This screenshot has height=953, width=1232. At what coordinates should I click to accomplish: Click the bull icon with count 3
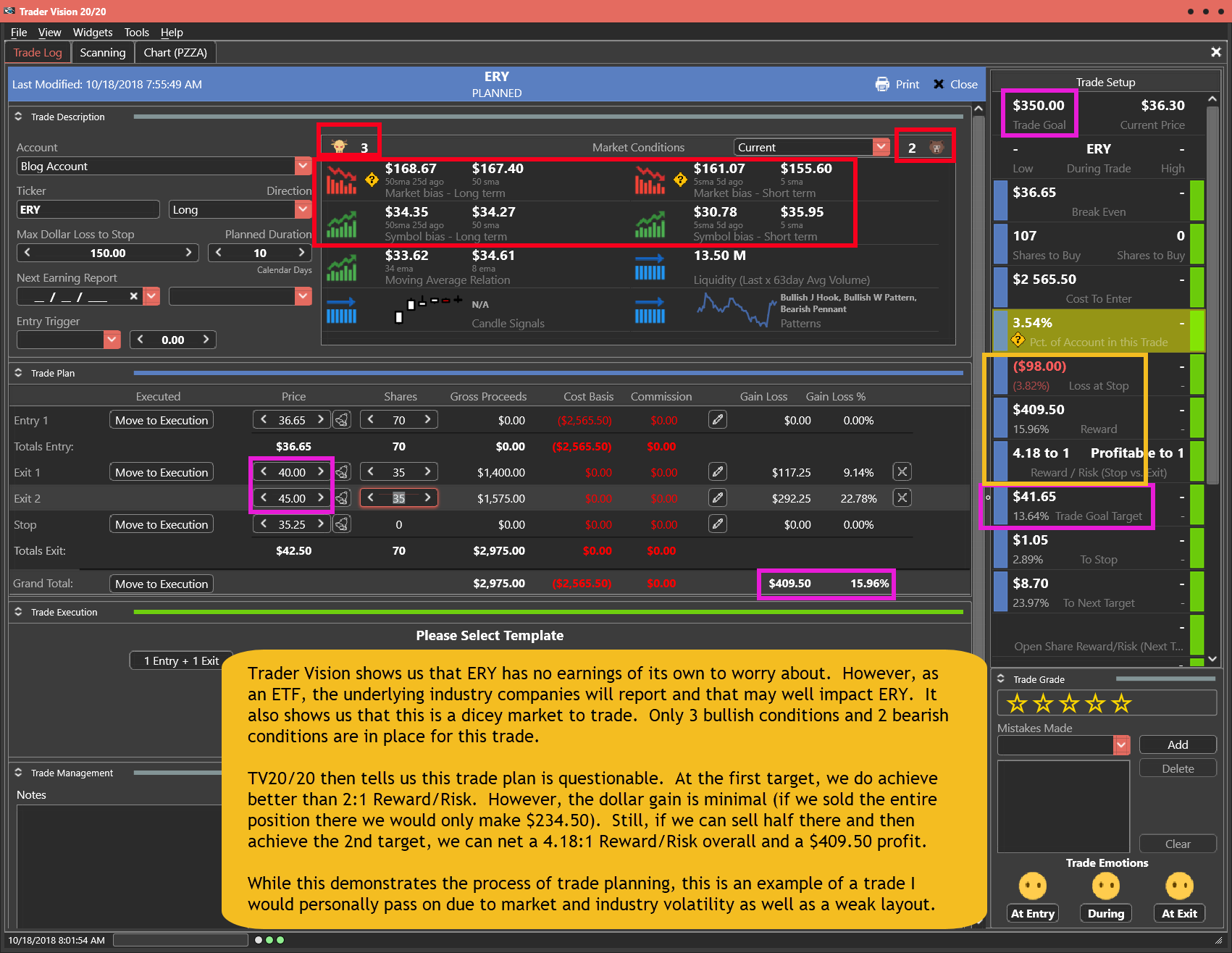(x=339, y=147)
